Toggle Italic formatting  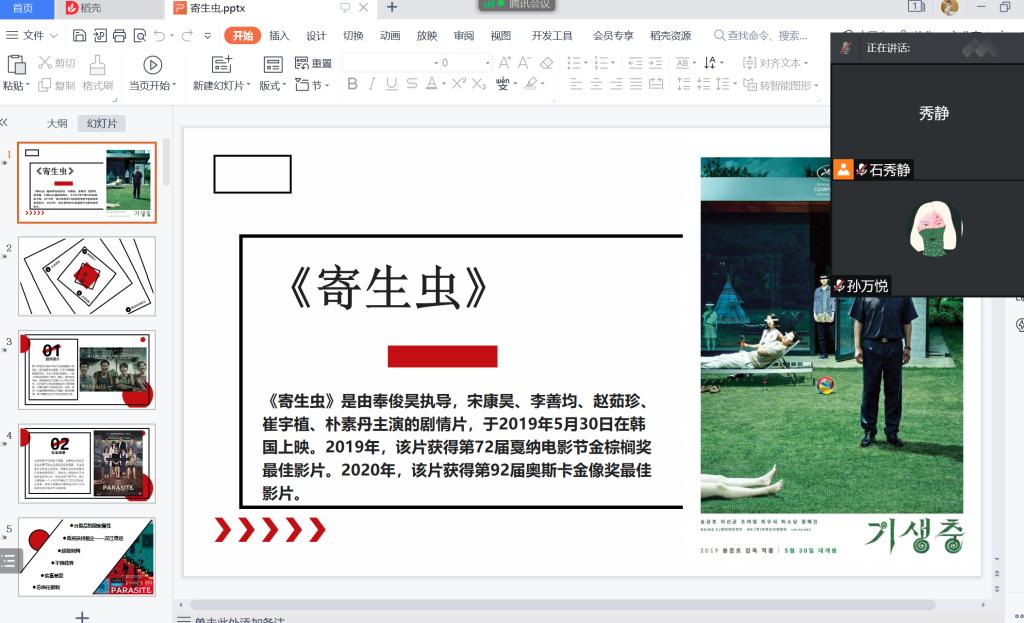pos(372,84)
